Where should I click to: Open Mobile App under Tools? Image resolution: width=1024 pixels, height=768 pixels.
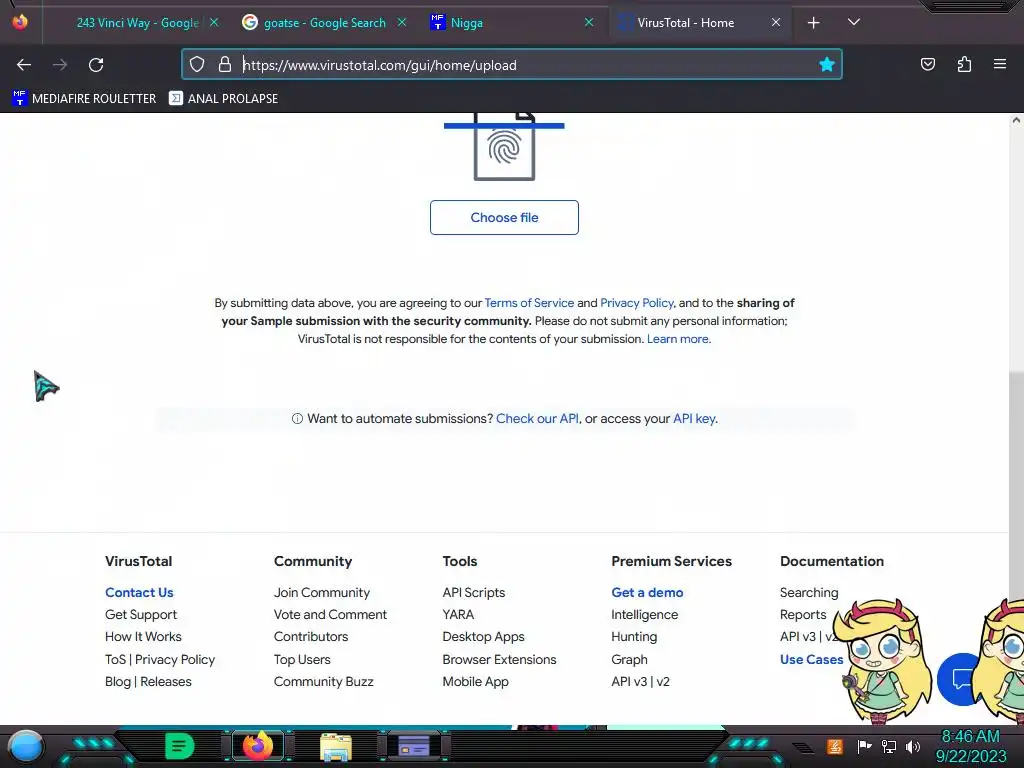[475, 682]
